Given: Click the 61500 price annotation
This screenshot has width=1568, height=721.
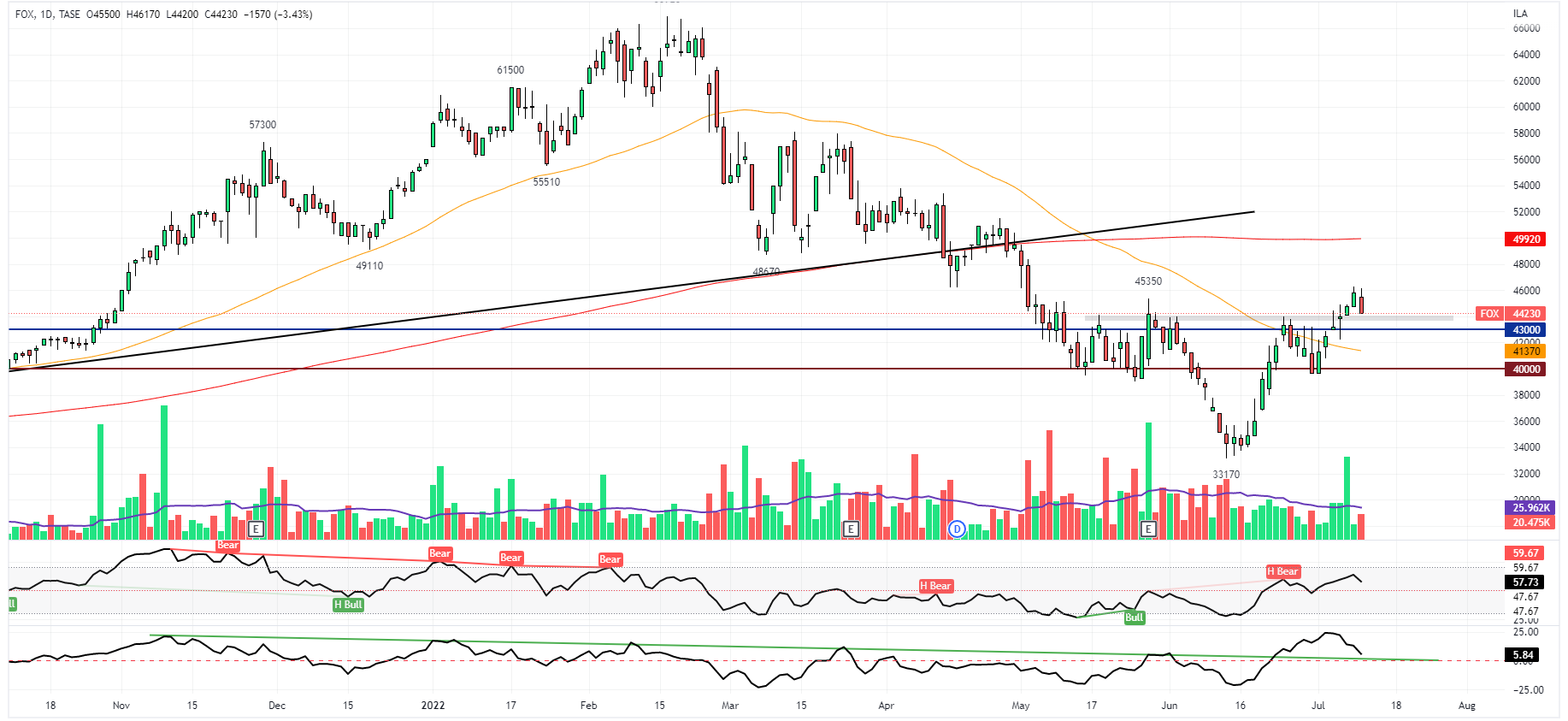Looking at the screenshot, I should tap(510, 70).
